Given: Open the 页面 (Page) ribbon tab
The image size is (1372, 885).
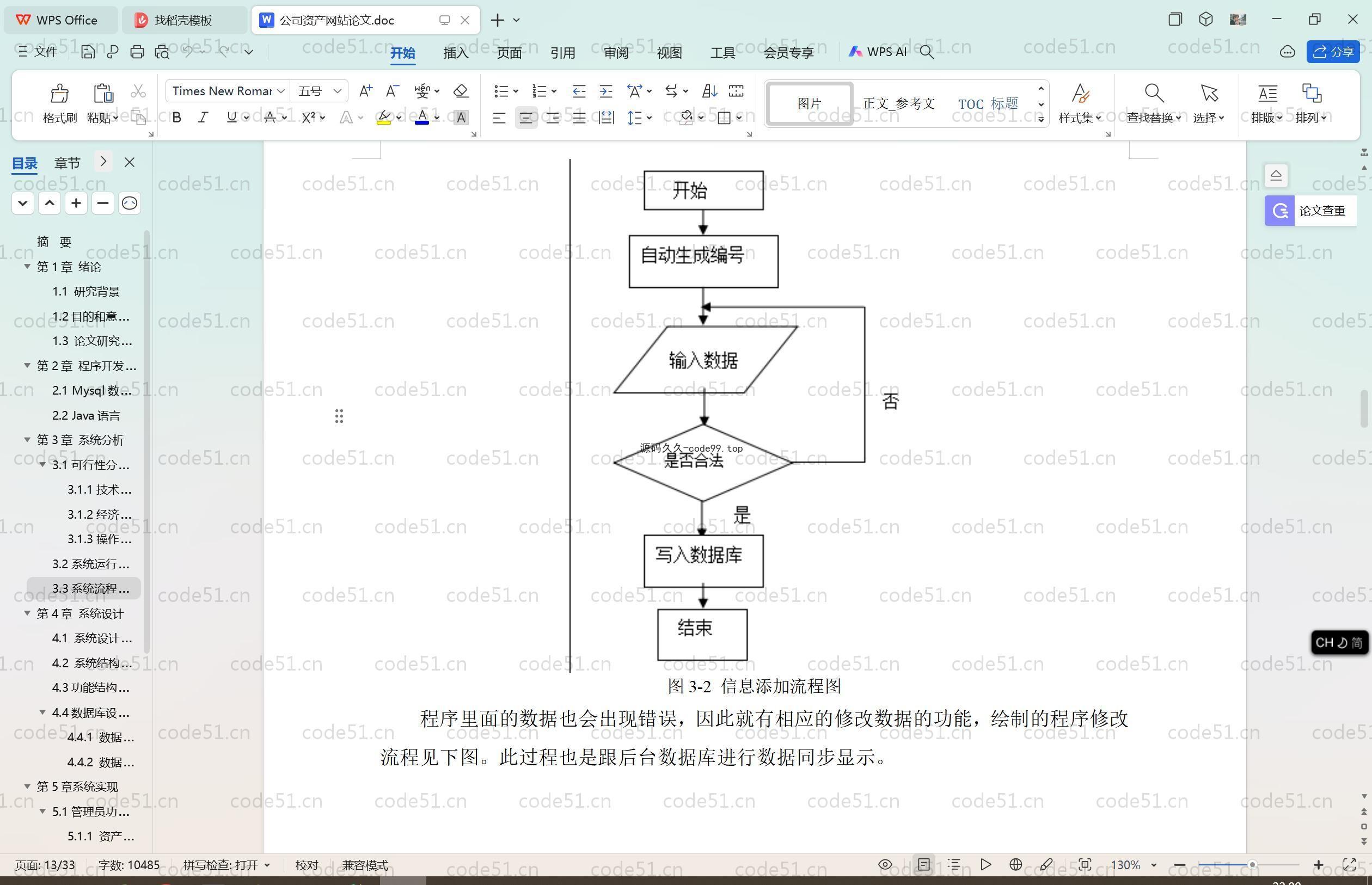Looking at the screenshot, I should click(x=509, y=52).
